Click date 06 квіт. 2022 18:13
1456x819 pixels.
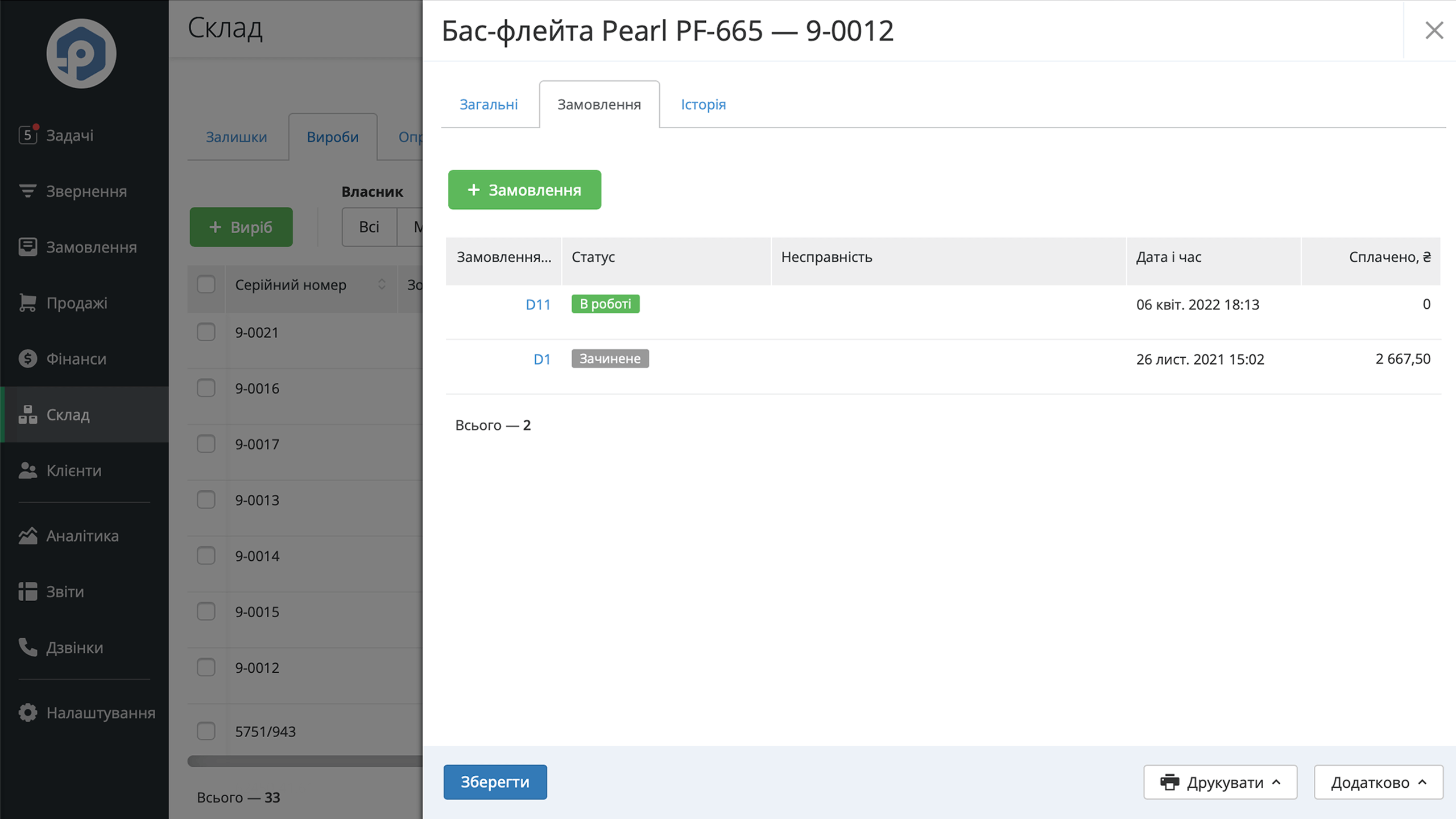click(x=1197, y=304)
